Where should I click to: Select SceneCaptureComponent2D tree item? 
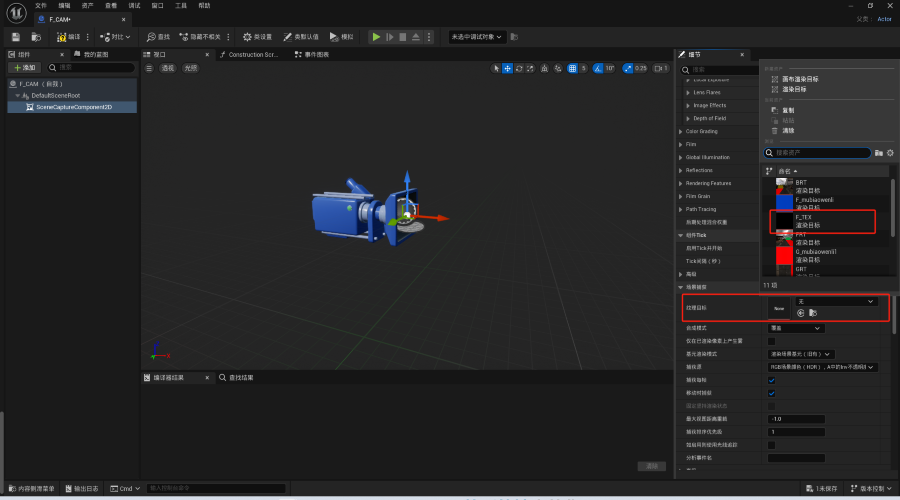73,107
